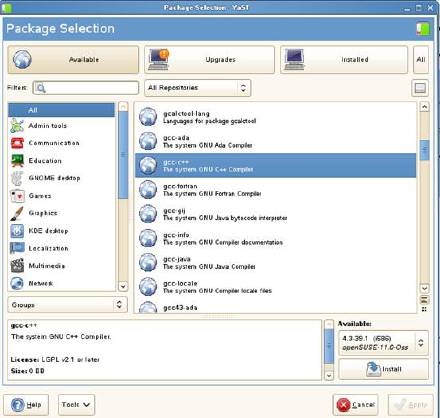Click the gcc-fortran package globe icon
The height and width of the screenshot is (418, 440).
[148, 190]
